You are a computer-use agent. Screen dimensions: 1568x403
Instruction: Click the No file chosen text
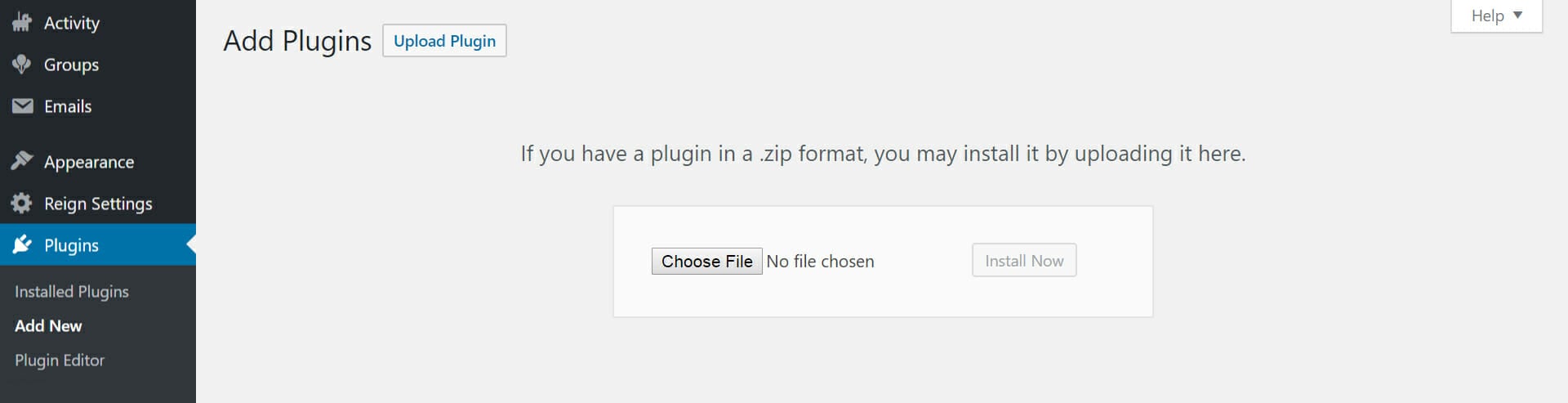coord(820,262)
